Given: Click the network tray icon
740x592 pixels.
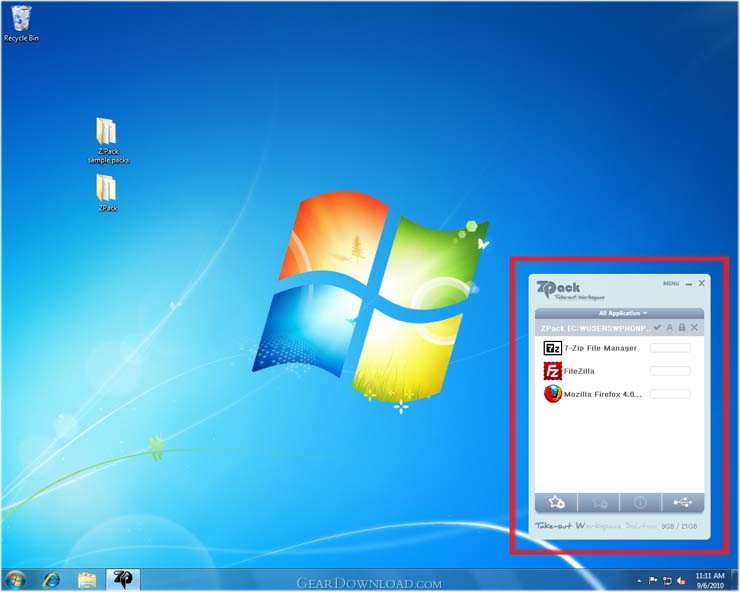Looking at the screenshot, I should [667, 581].
